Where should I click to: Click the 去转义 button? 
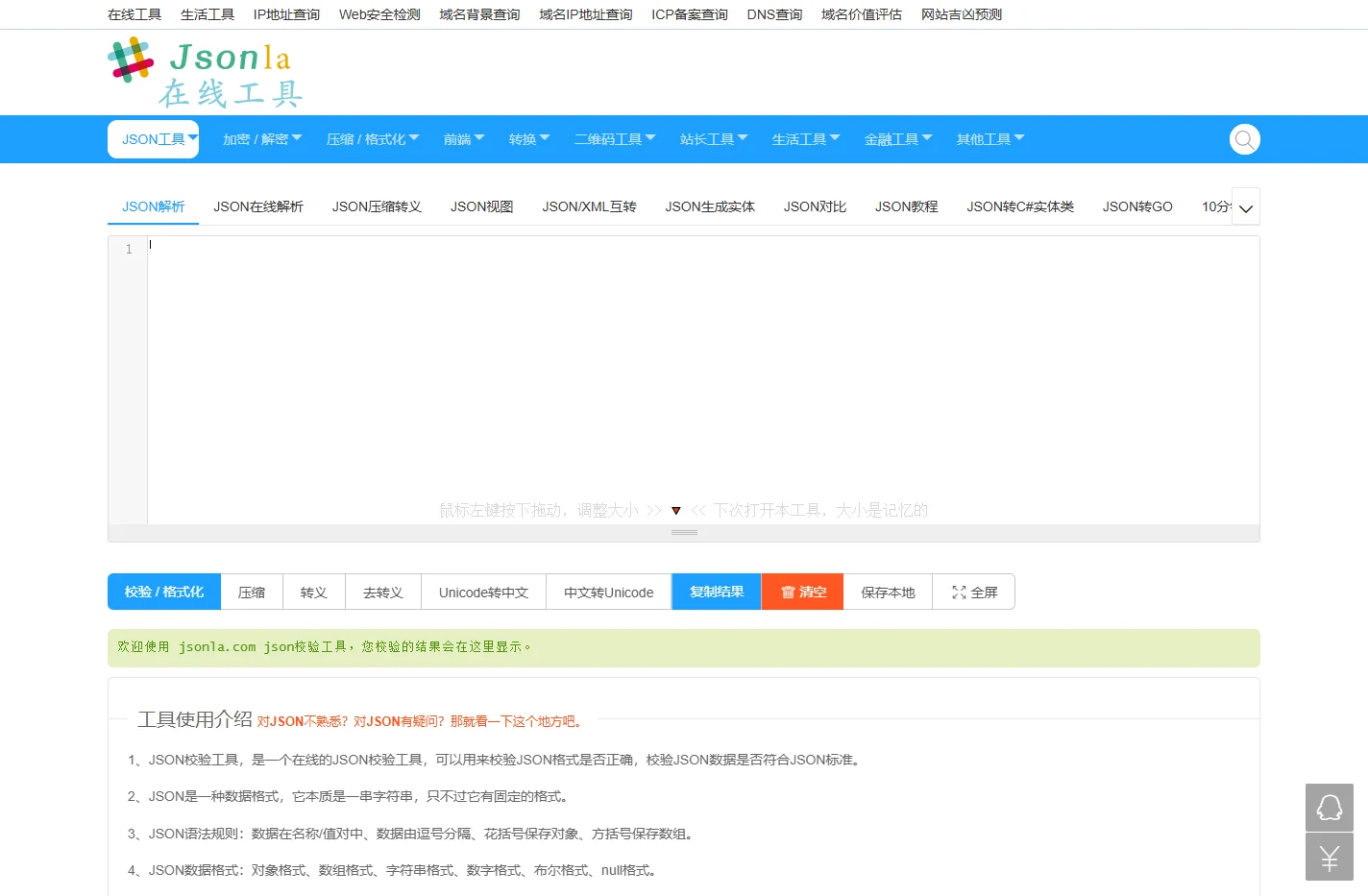(x=383, y=592)
